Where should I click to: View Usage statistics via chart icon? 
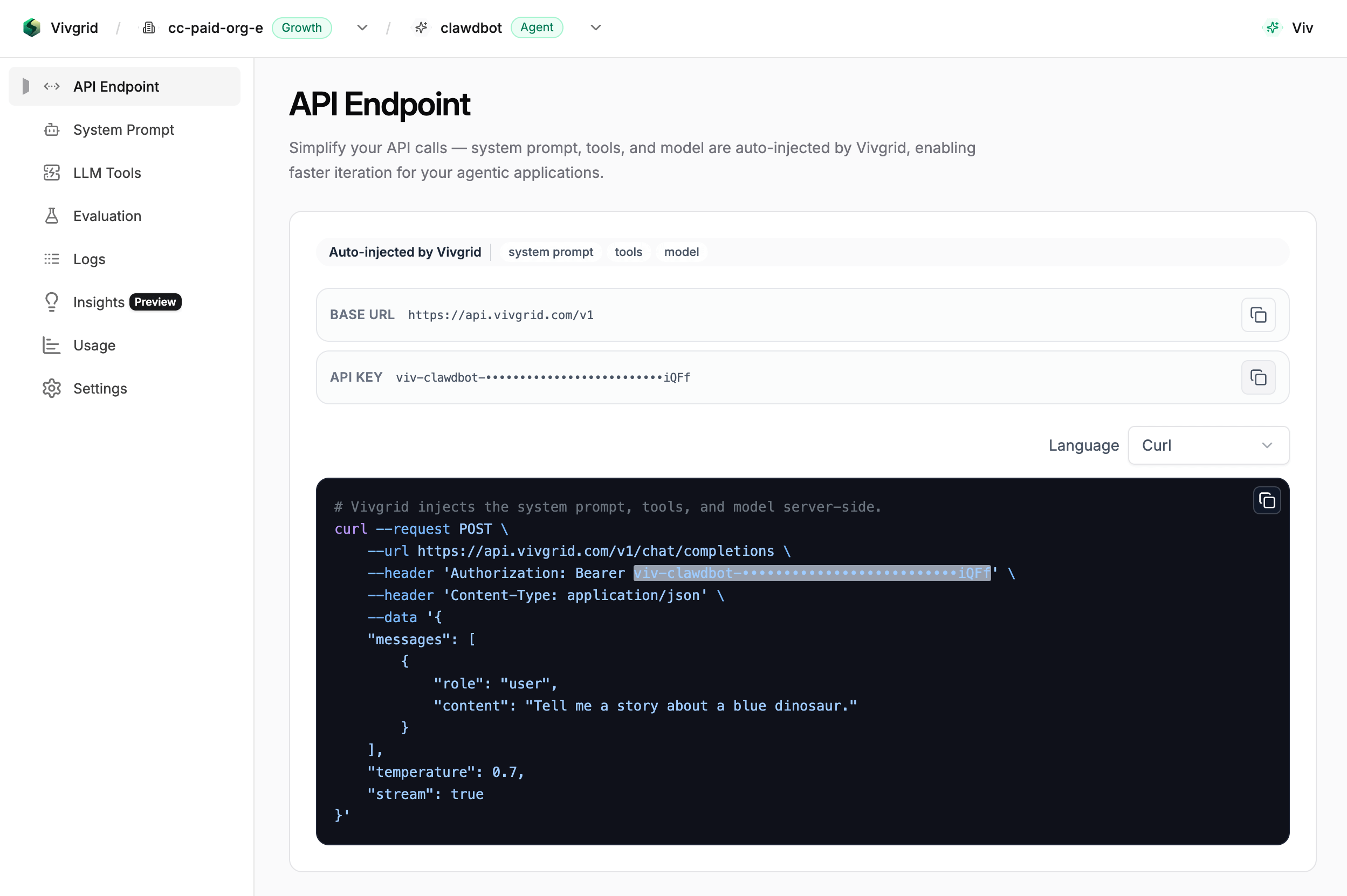51,345
